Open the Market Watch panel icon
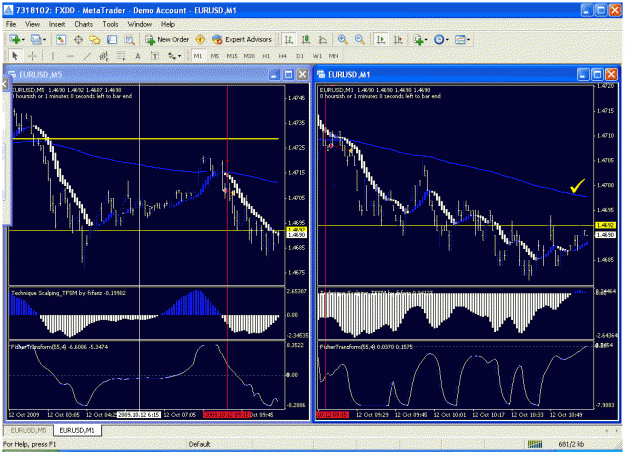 click(x=61, y=39)
